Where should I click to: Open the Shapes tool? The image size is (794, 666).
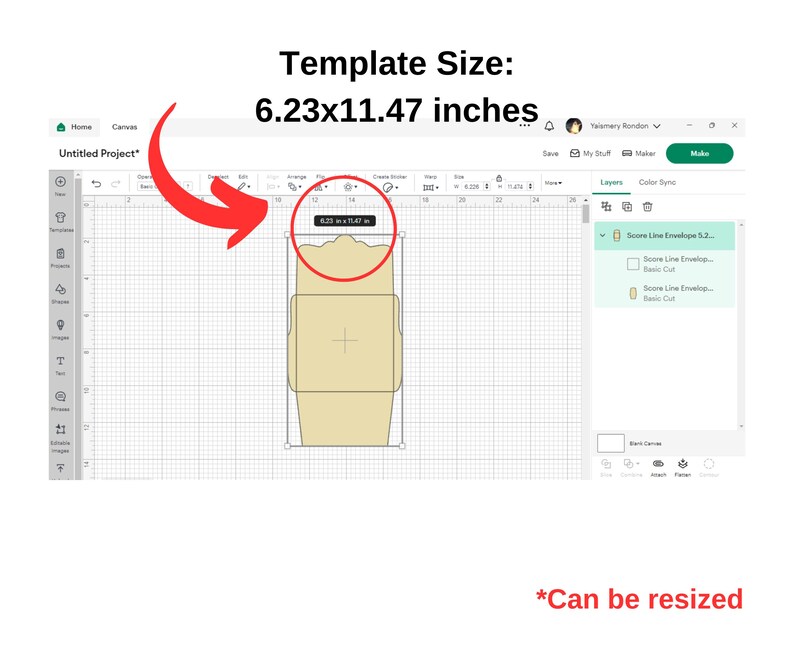pyautogui.click(x=60, y=293)
